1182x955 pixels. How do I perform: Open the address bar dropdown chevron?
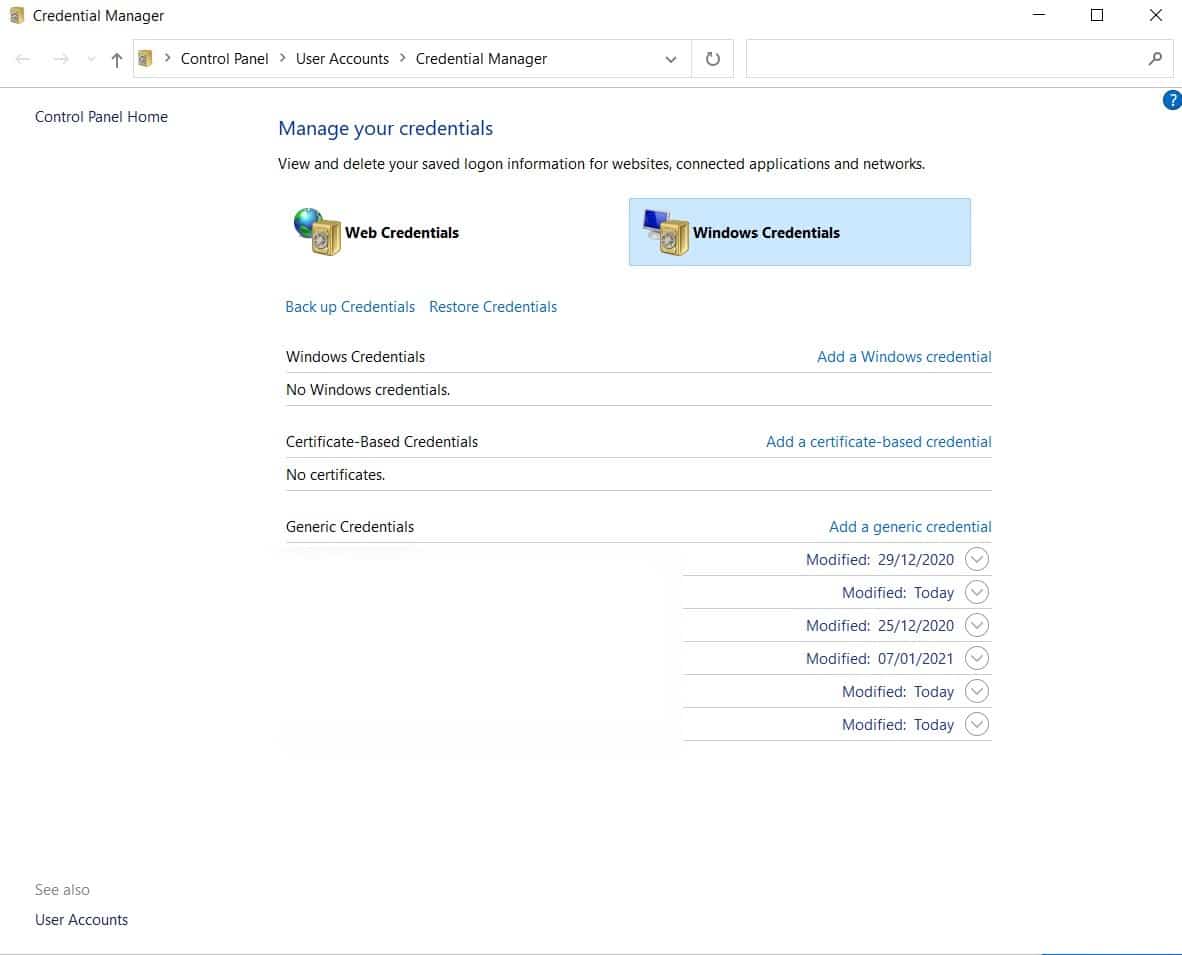(671, 58)
